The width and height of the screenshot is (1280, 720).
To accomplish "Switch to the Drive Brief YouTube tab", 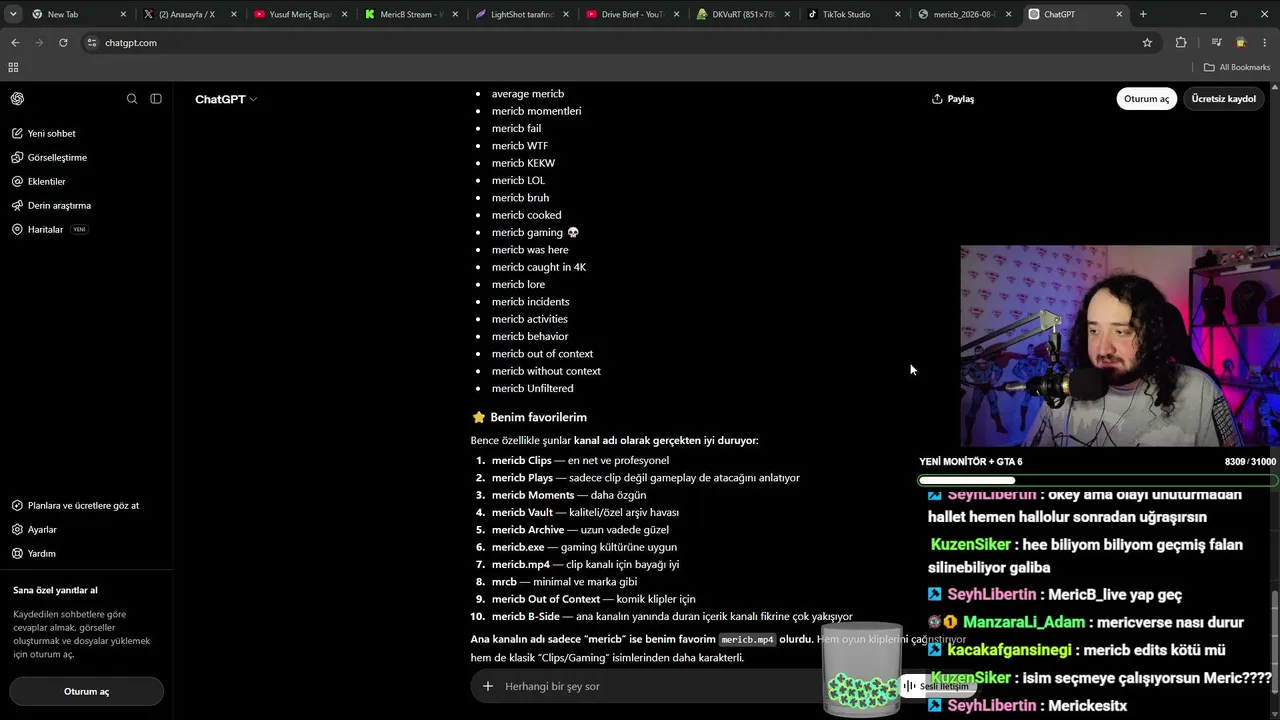I will (x=631, y=14).
